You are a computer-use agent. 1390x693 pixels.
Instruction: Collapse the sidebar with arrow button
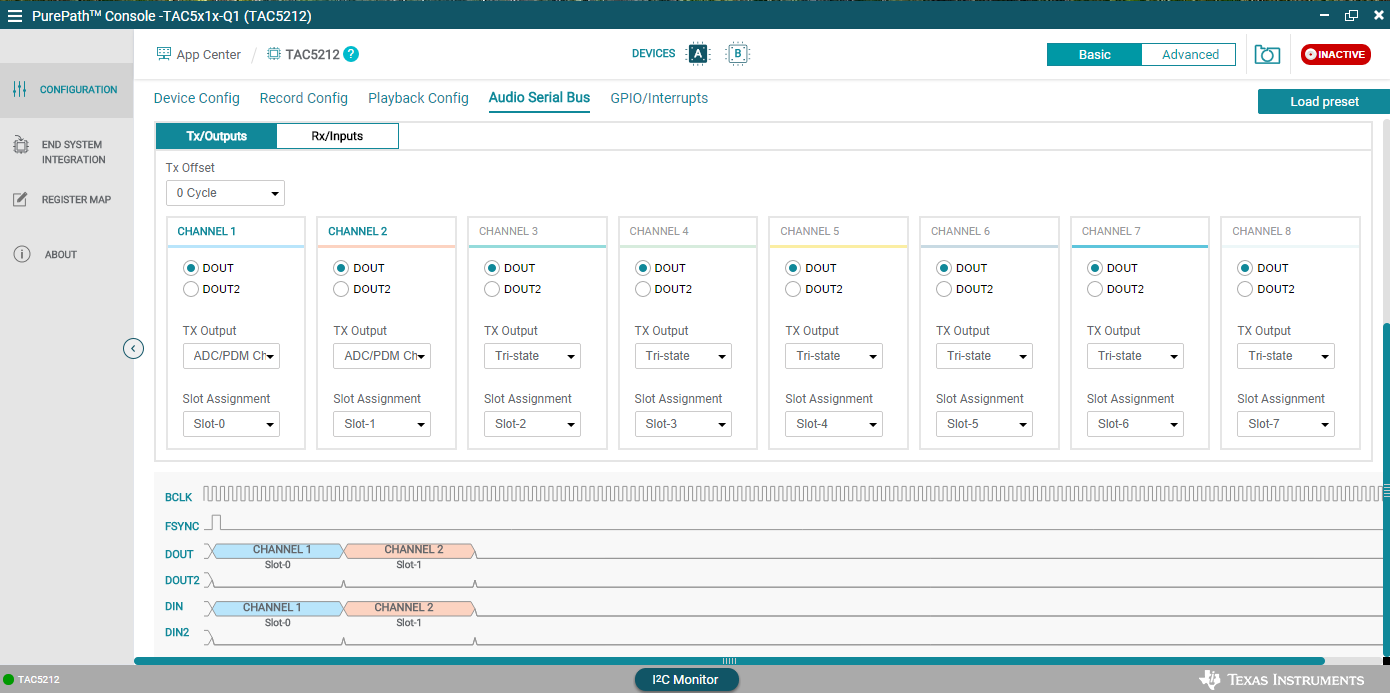(x=133, y=349)
